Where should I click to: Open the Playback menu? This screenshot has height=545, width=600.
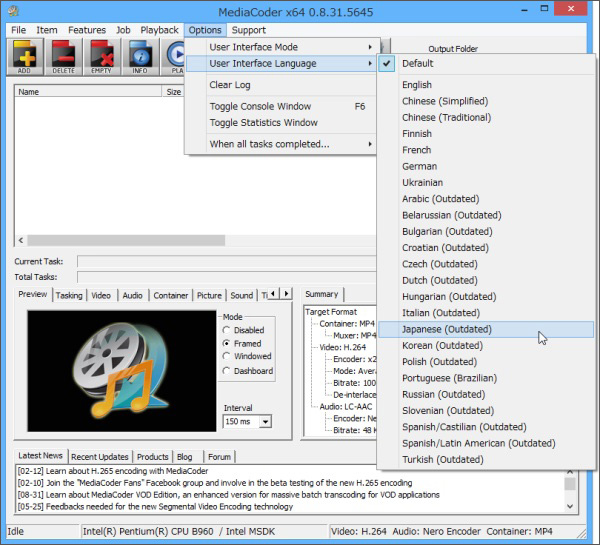tap(159, 30)
